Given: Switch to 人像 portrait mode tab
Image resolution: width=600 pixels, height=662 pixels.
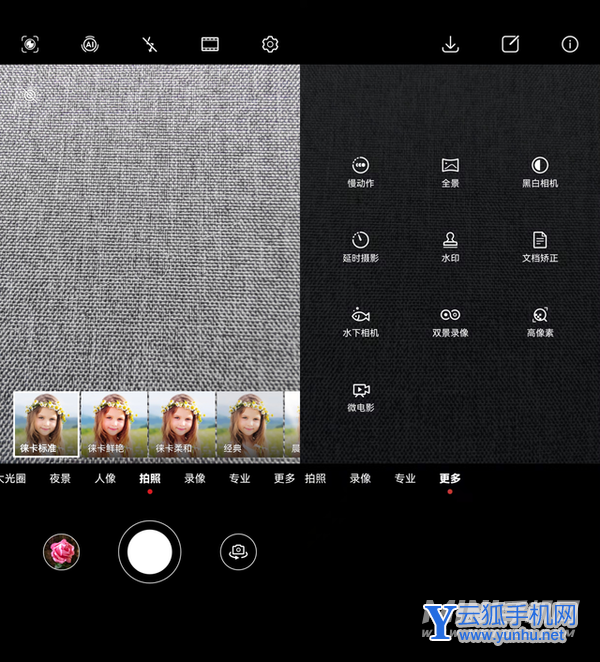Looking at the screenshot, I should (105, 479).
